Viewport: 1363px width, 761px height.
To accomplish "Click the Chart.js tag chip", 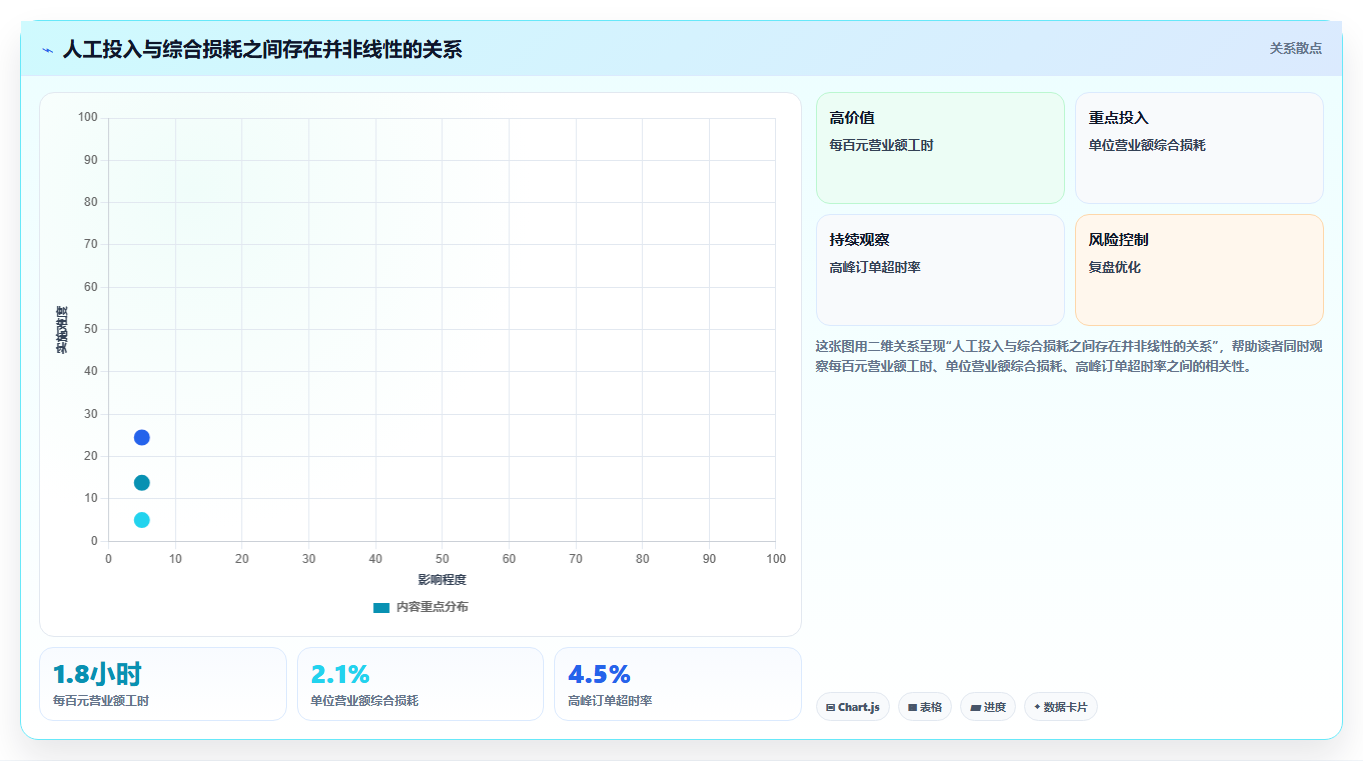I will [853, 707].
